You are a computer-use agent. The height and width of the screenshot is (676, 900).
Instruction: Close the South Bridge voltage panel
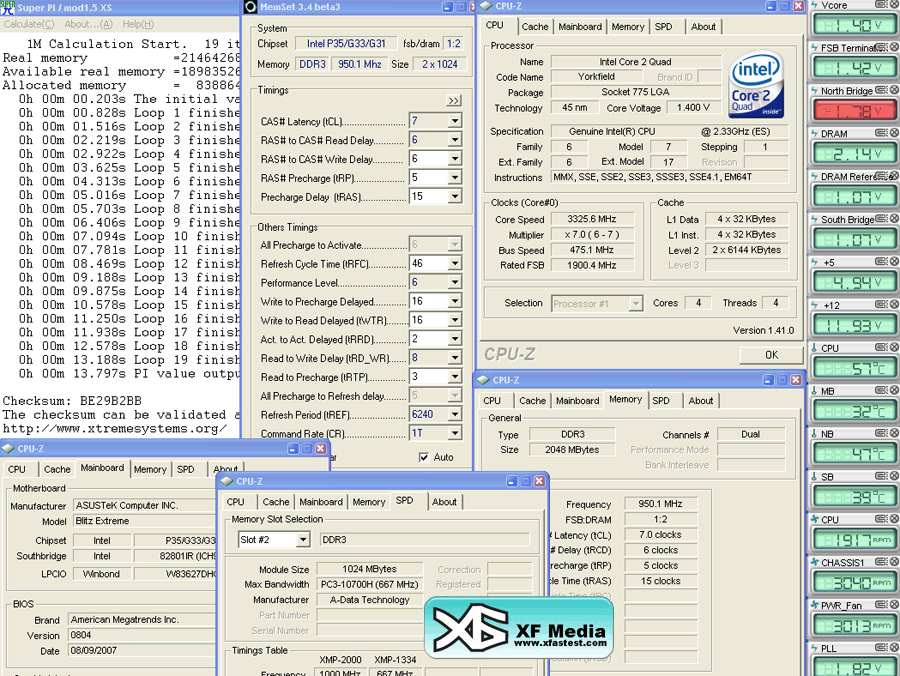pyautogui.click(x=894, y=219)
